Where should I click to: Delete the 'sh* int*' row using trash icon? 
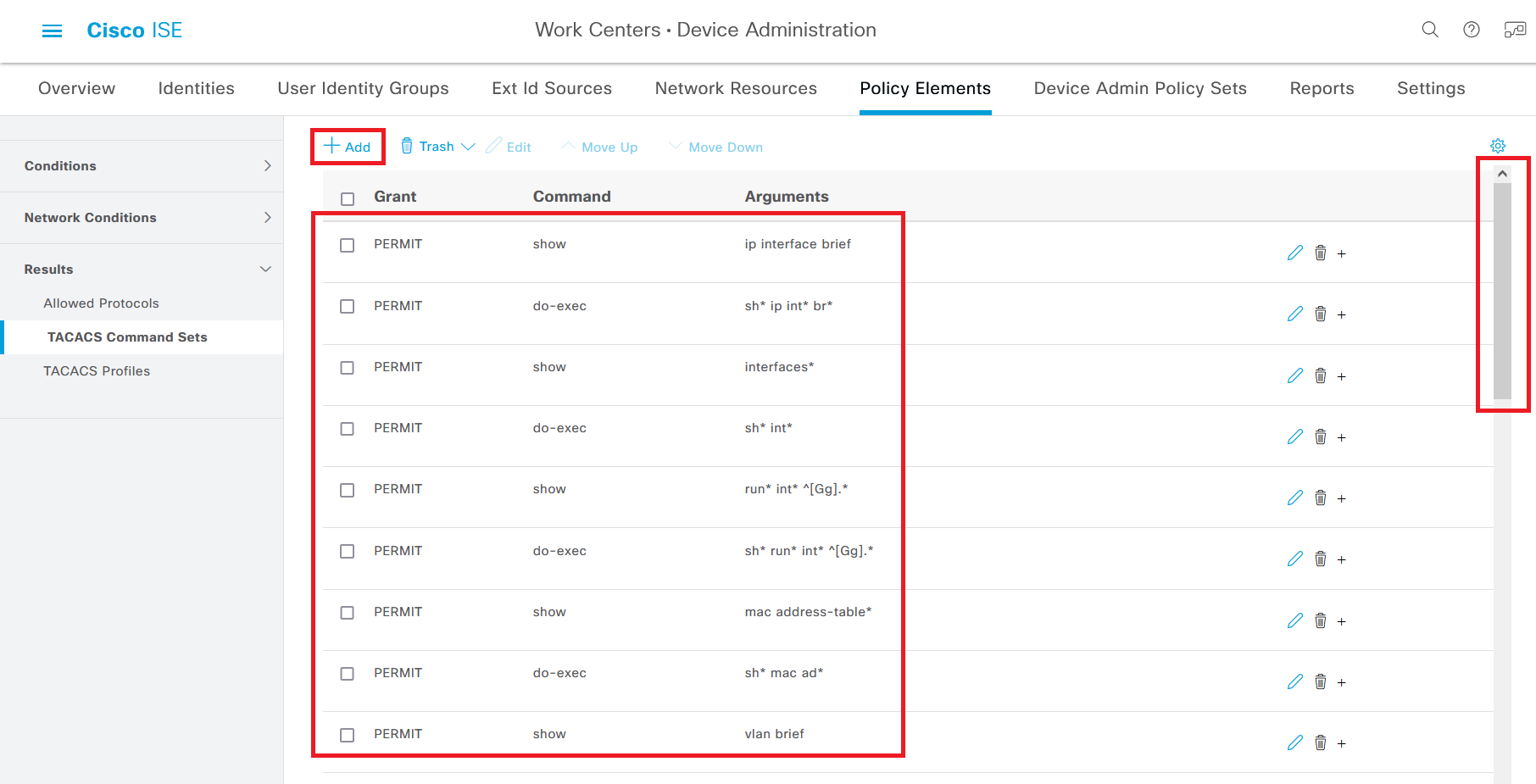pyautogui.click(x=1321, y=436)
